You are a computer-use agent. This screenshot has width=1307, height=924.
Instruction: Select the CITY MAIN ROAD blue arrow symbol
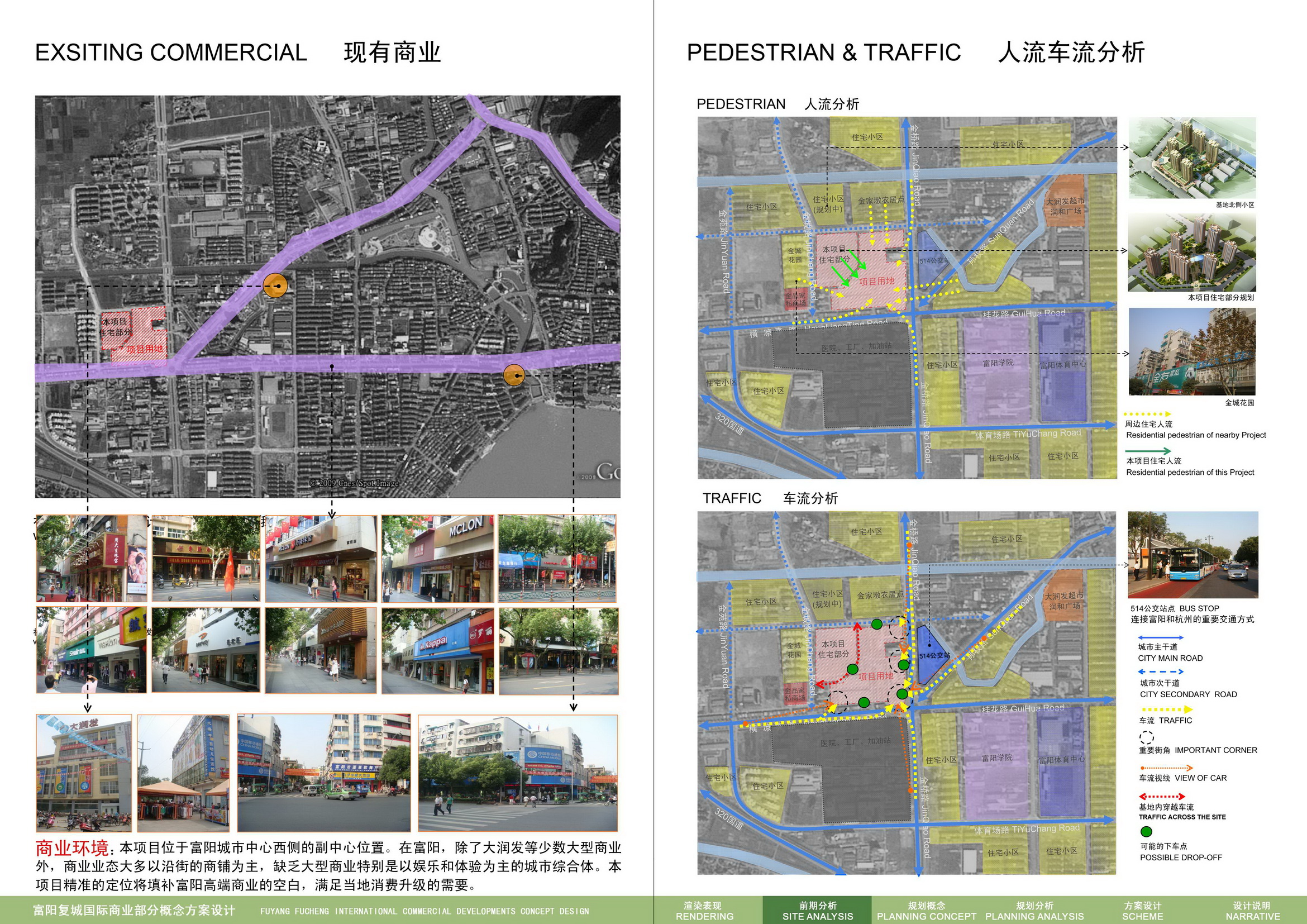pyautogui.click(x=1162, y=637)
